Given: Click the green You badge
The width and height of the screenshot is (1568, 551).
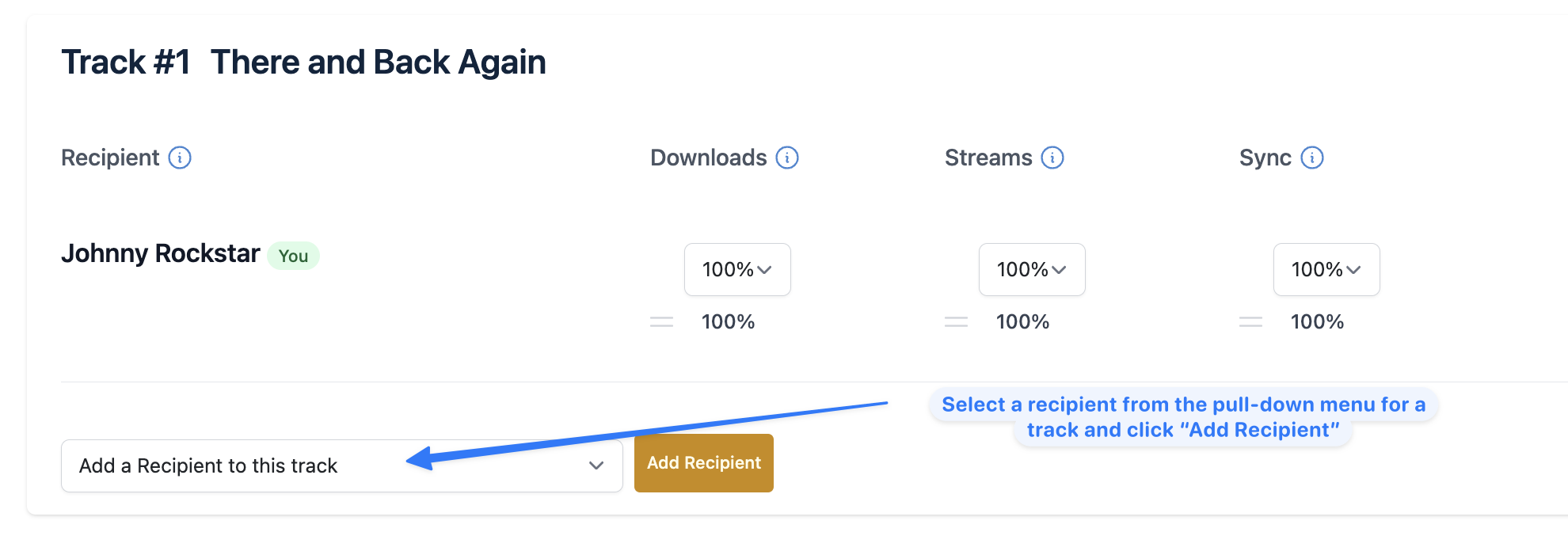Looking at the screenshot, I should (293, 256).
